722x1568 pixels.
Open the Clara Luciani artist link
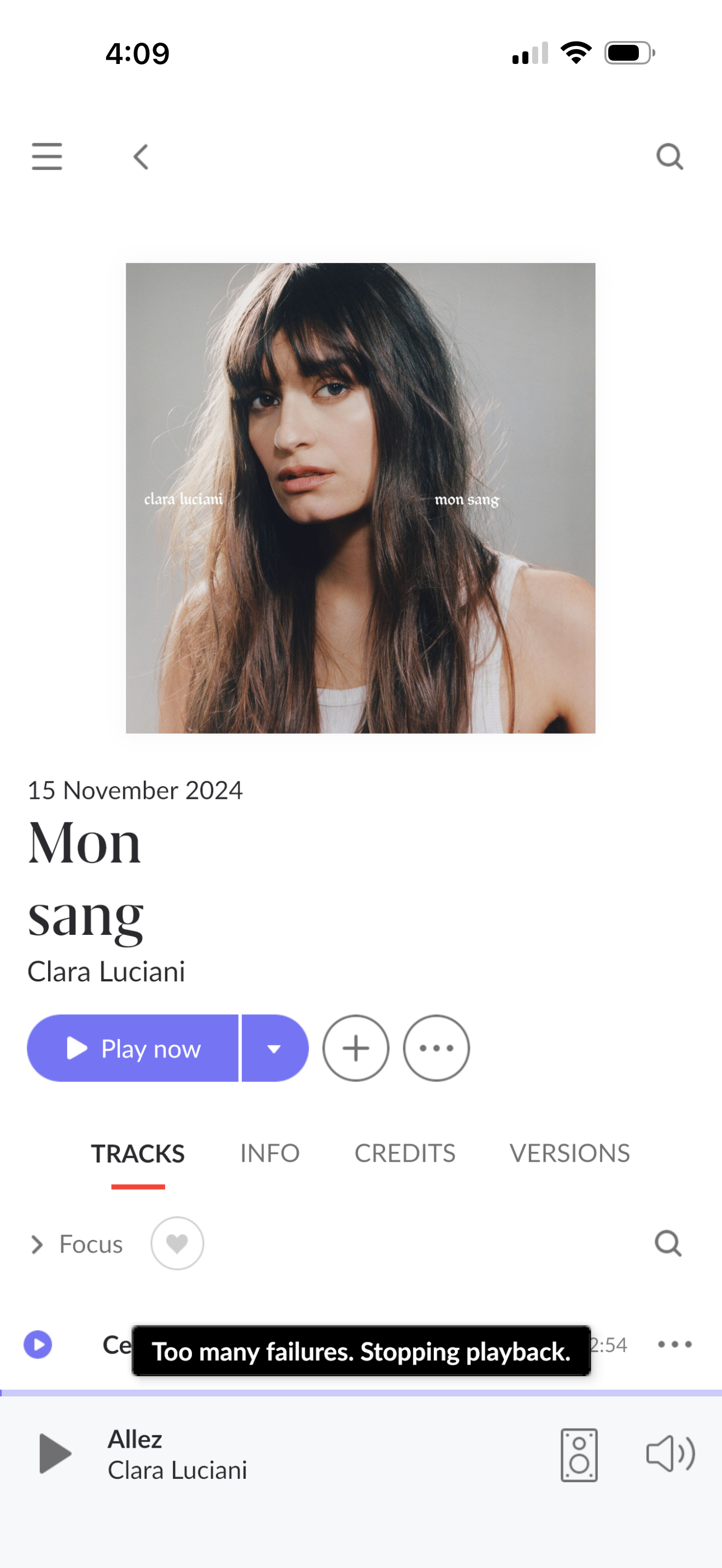tap(106, 972)
